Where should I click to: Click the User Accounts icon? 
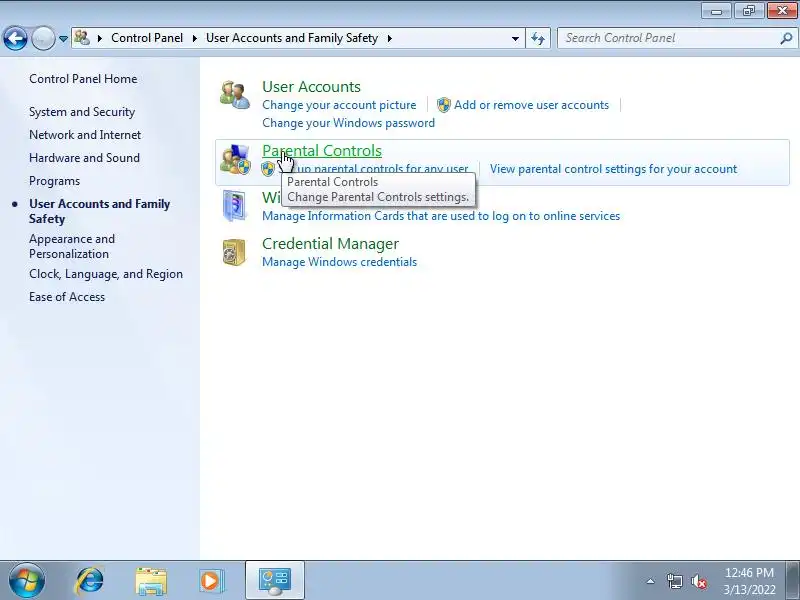[x=235, y=95]
